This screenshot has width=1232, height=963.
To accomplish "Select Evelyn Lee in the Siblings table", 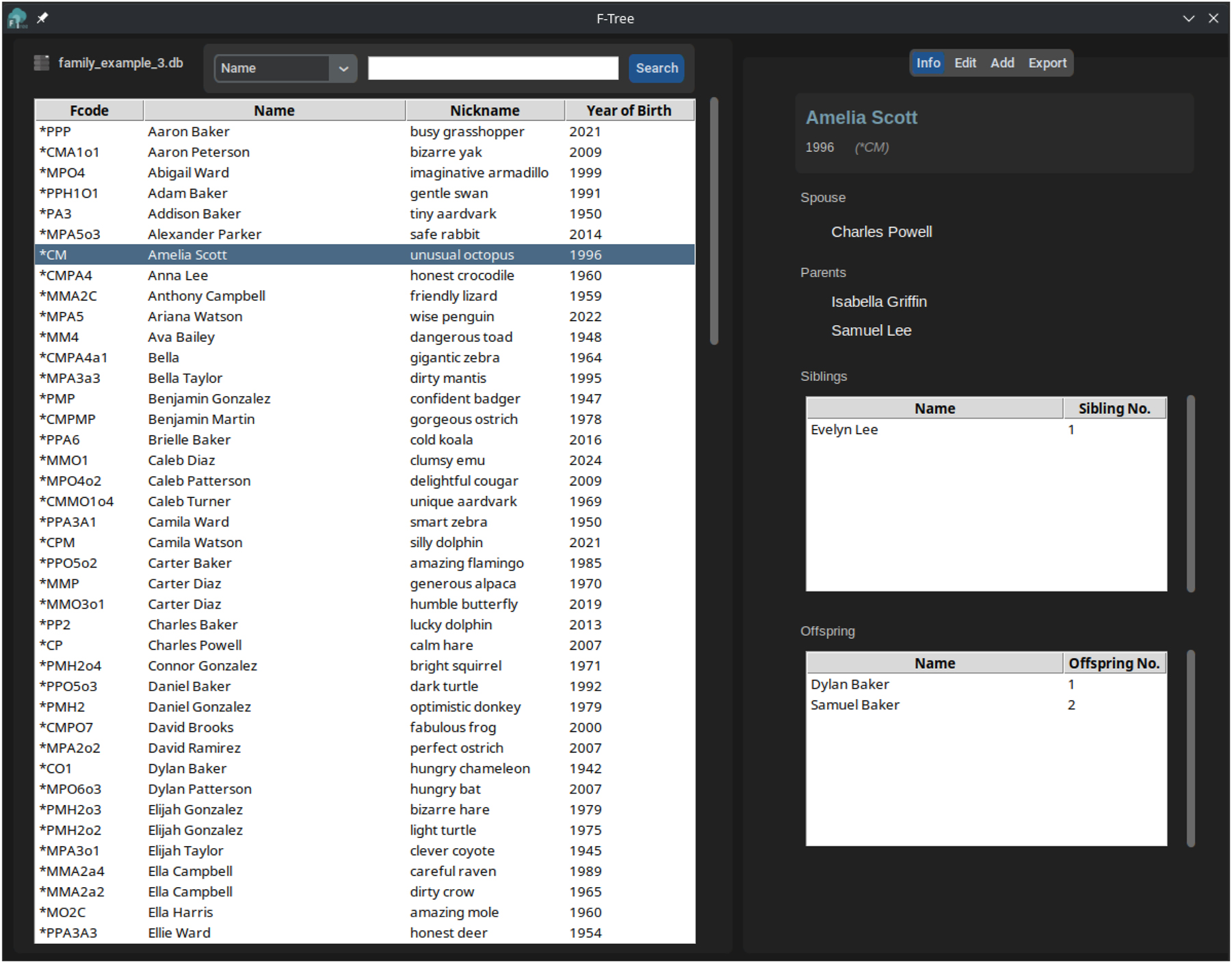I will [844, 430].
